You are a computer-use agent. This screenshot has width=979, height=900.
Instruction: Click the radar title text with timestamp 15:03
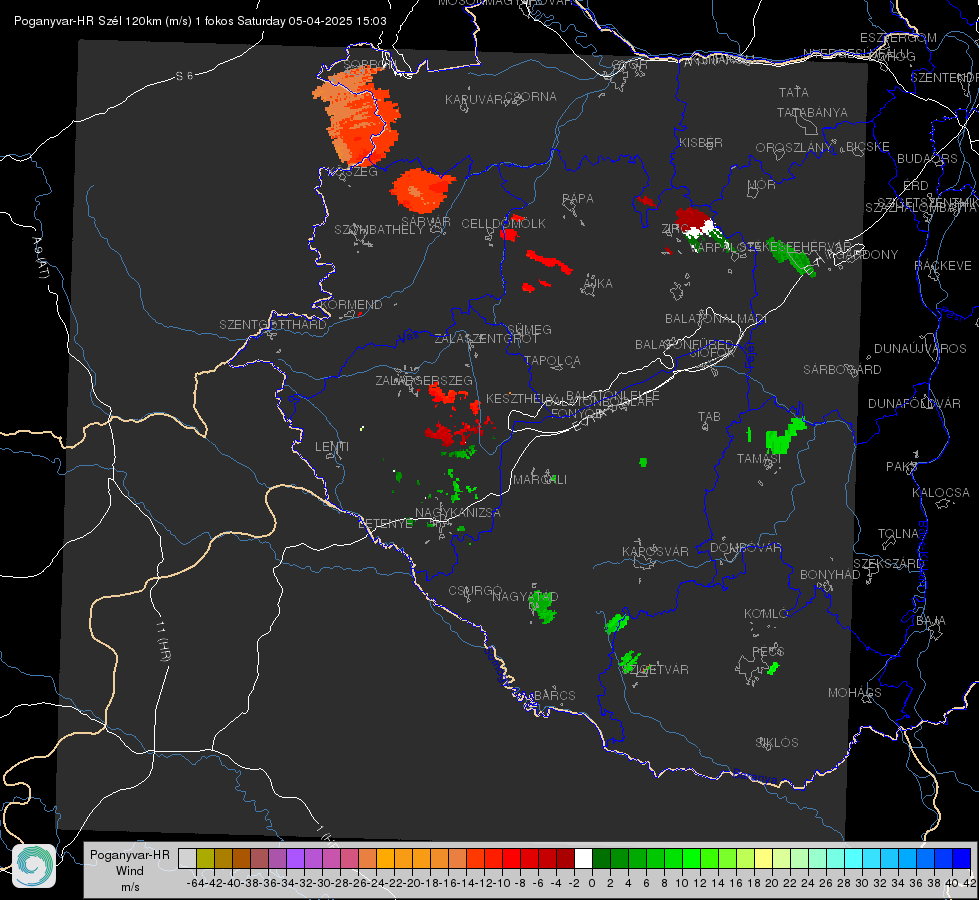click(x=200, y=21)
